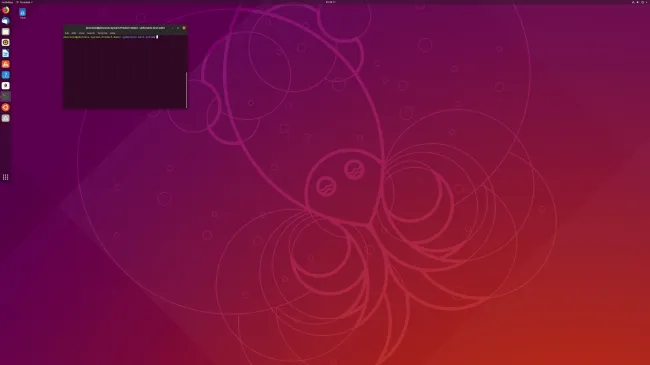Open Ubuntu Software from the dock
The image size is (650, 365).
coord(5,64)
